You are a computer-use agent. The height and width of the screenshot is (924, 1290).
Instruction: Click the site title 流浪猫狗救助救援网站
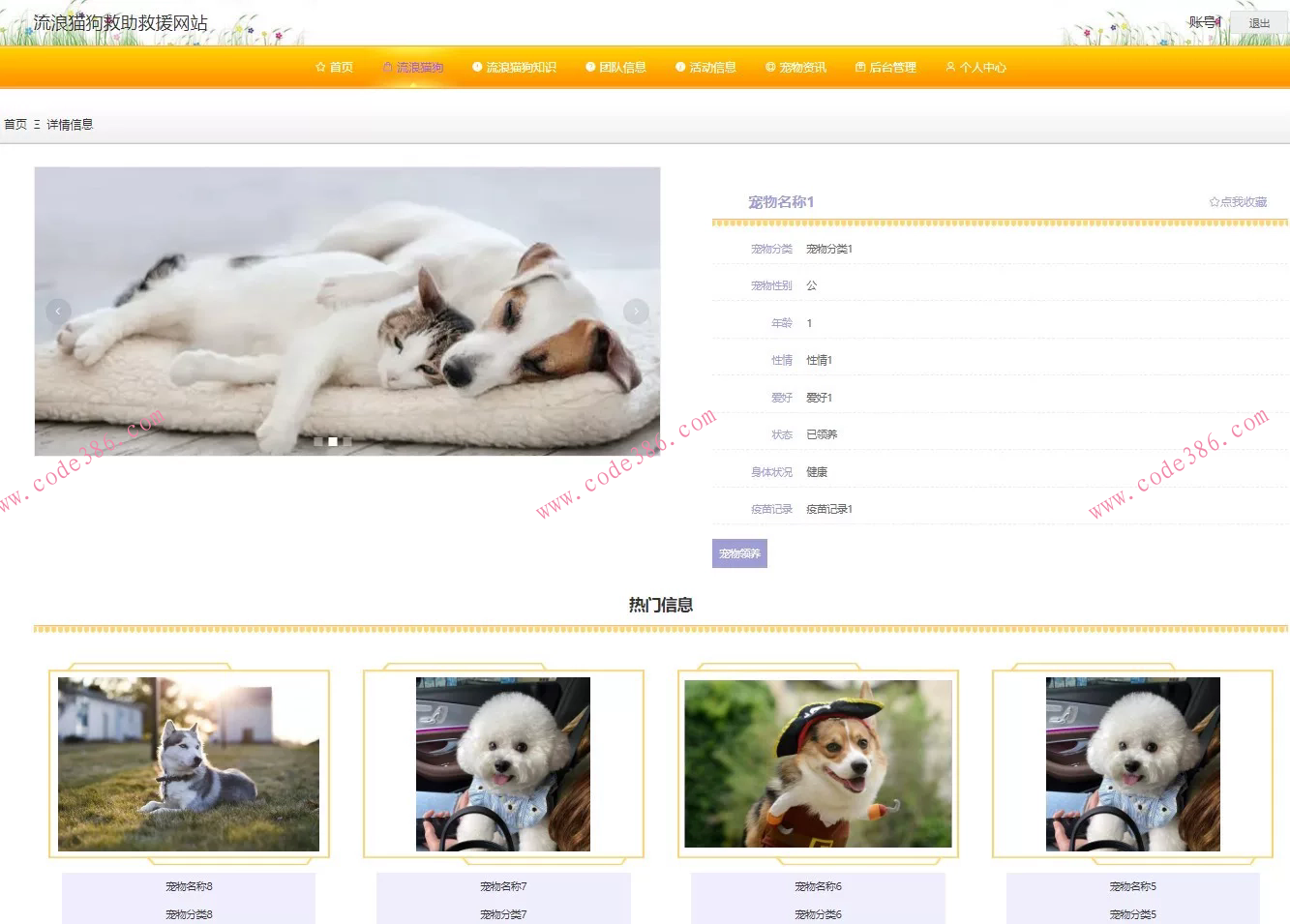[120, 23]
